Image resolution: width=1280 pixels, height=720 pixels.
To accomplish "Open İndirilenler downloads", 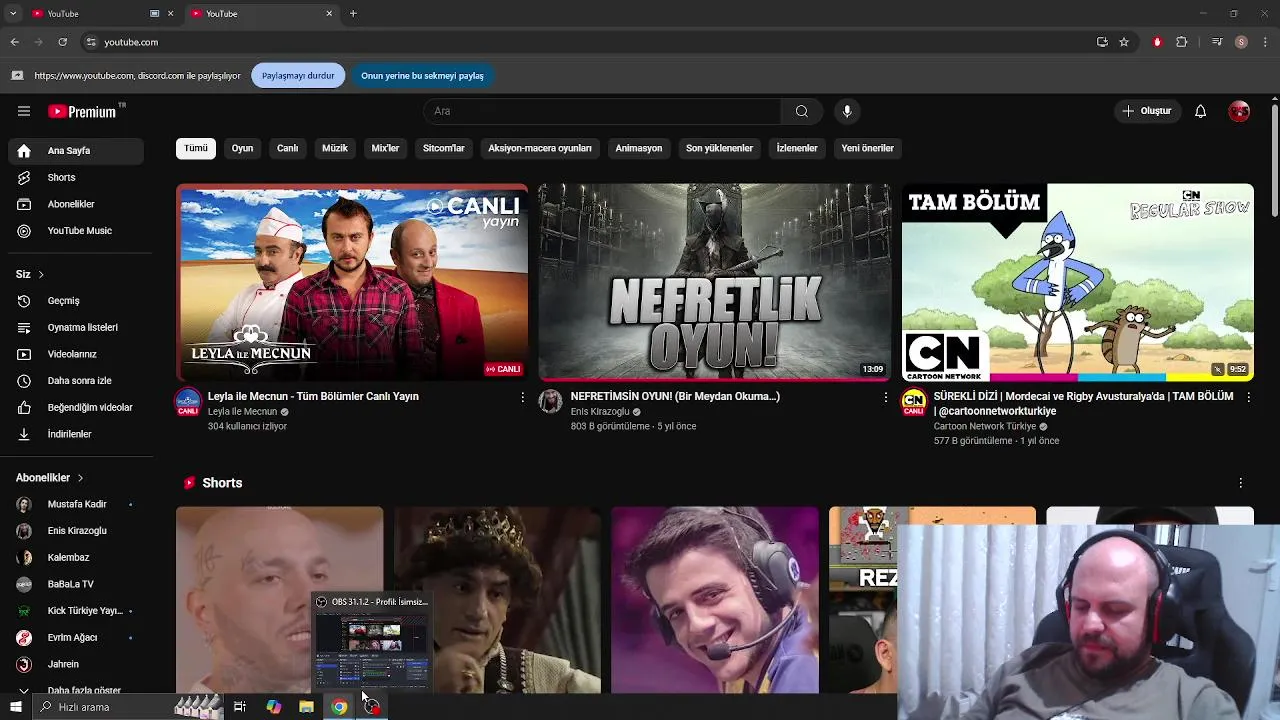I will pyautogui.click(x=76, y=434).
